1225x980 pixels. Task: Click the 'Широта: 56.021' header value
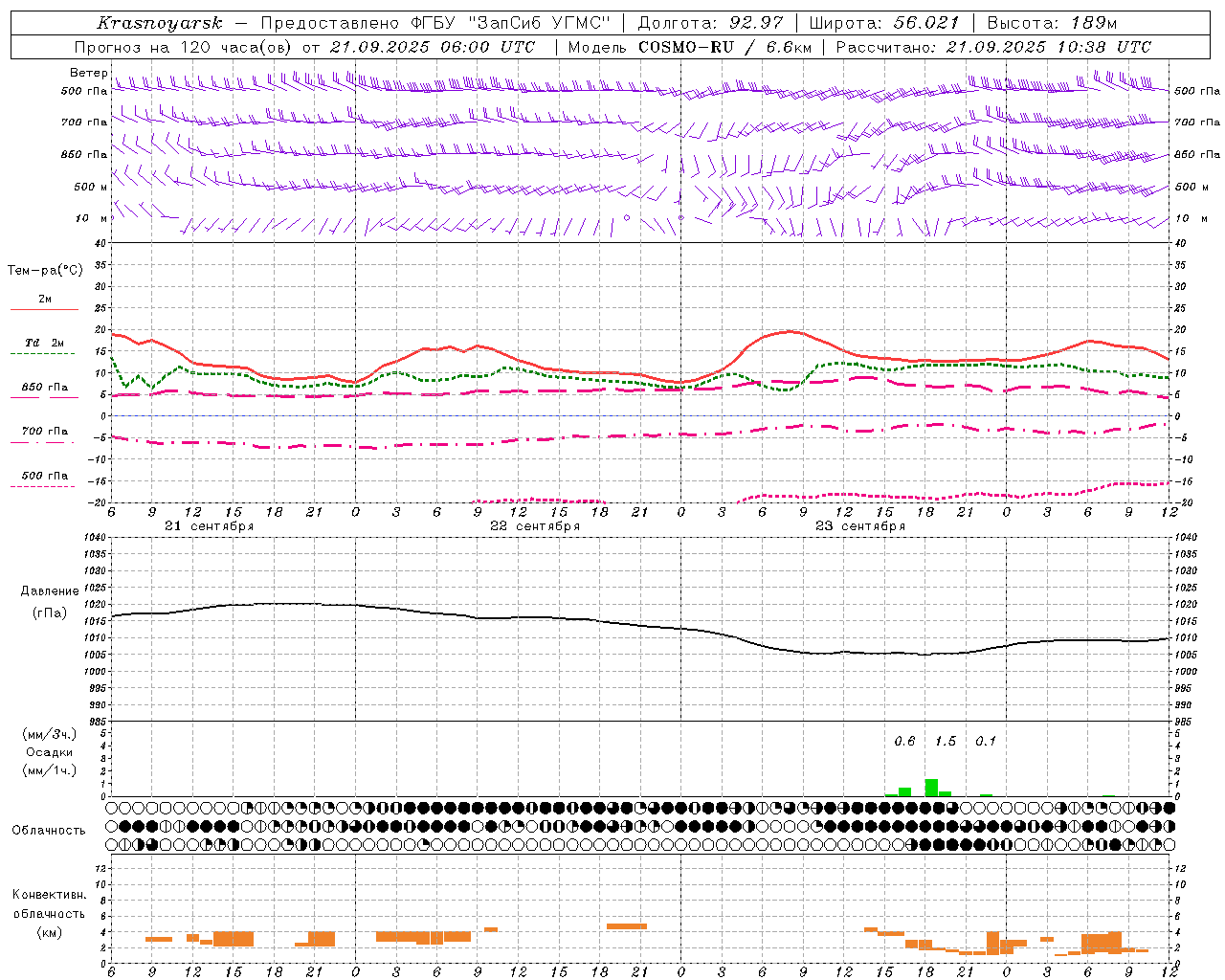tap(884, 23)
